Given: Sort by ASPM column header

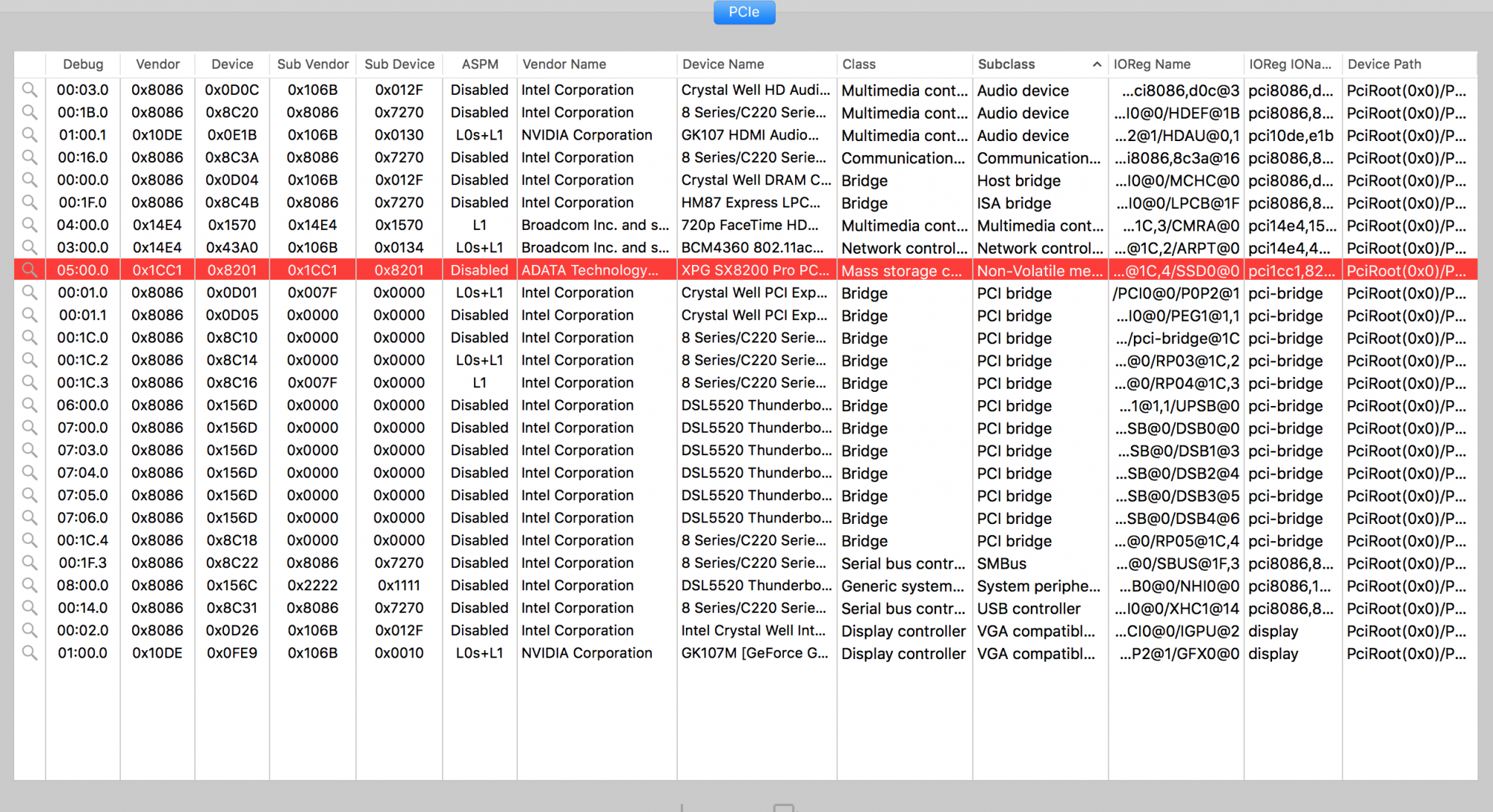Looking at the screenshot, I should (x=479, y=64).
